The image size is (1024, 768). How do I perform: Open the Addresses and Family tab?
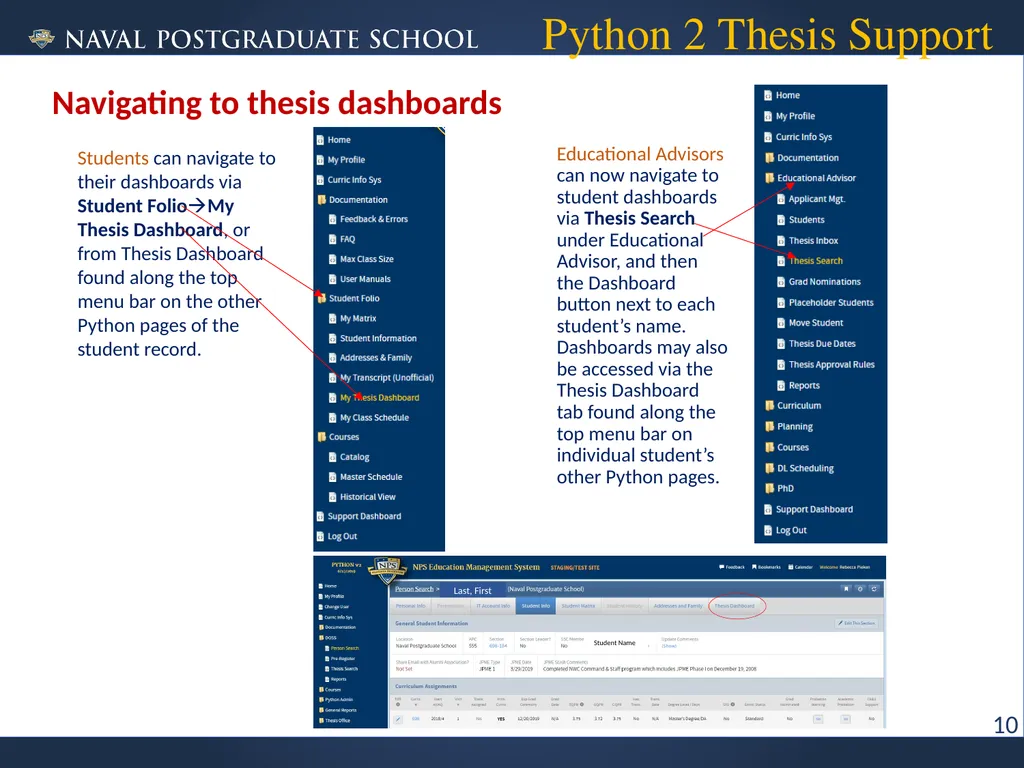point(678,606)
